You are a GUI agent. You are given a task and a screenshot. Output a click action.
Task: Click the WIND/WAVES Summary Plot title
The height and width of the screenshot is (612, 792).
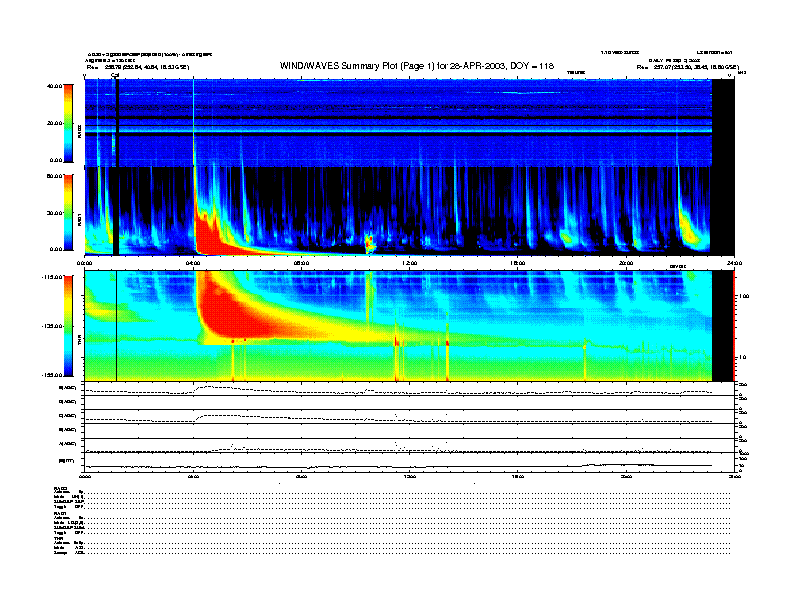click(x=417, y=66)
